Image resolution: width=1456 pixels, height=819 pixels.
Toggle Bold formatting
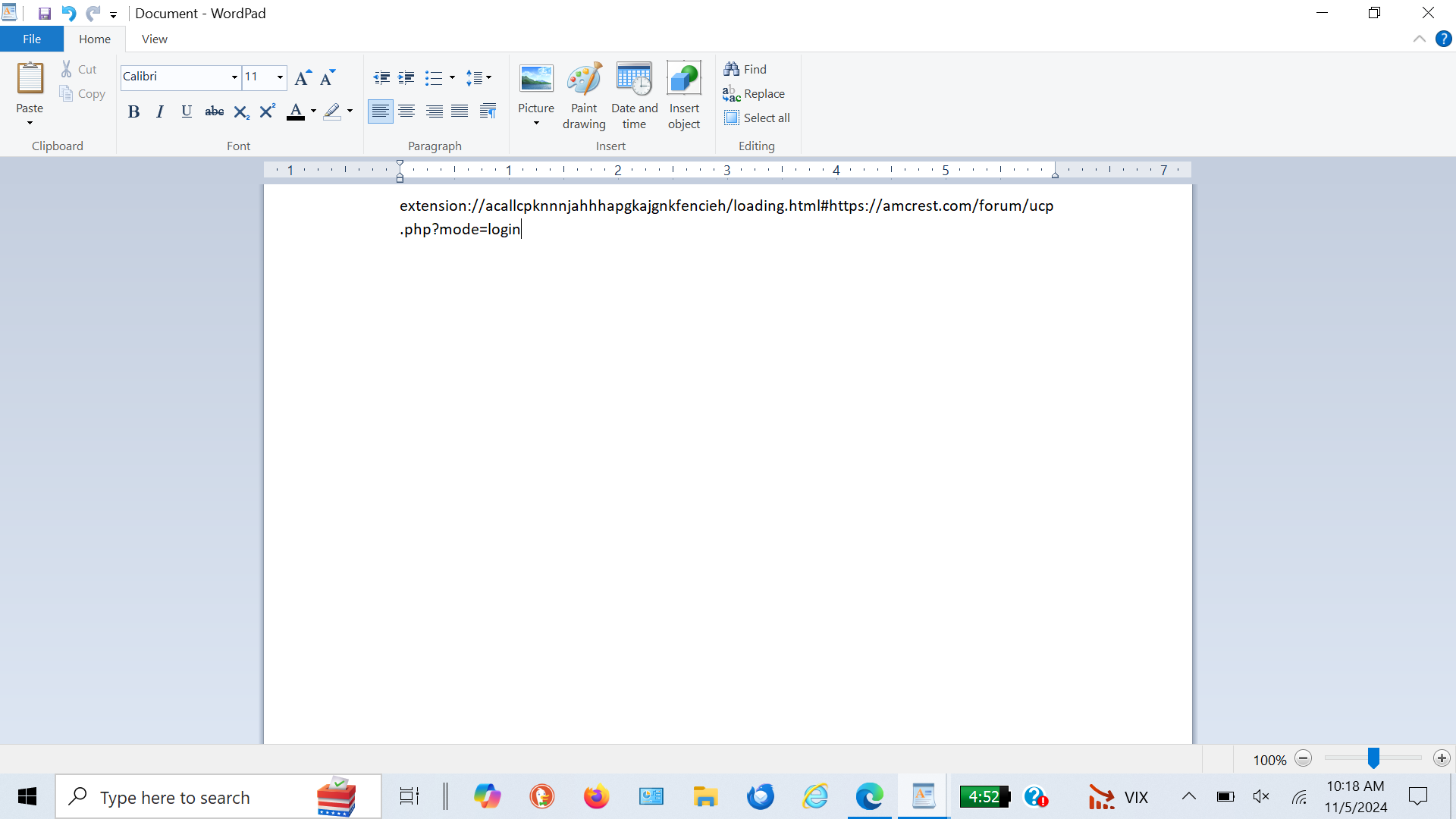(x=134, y=112)
